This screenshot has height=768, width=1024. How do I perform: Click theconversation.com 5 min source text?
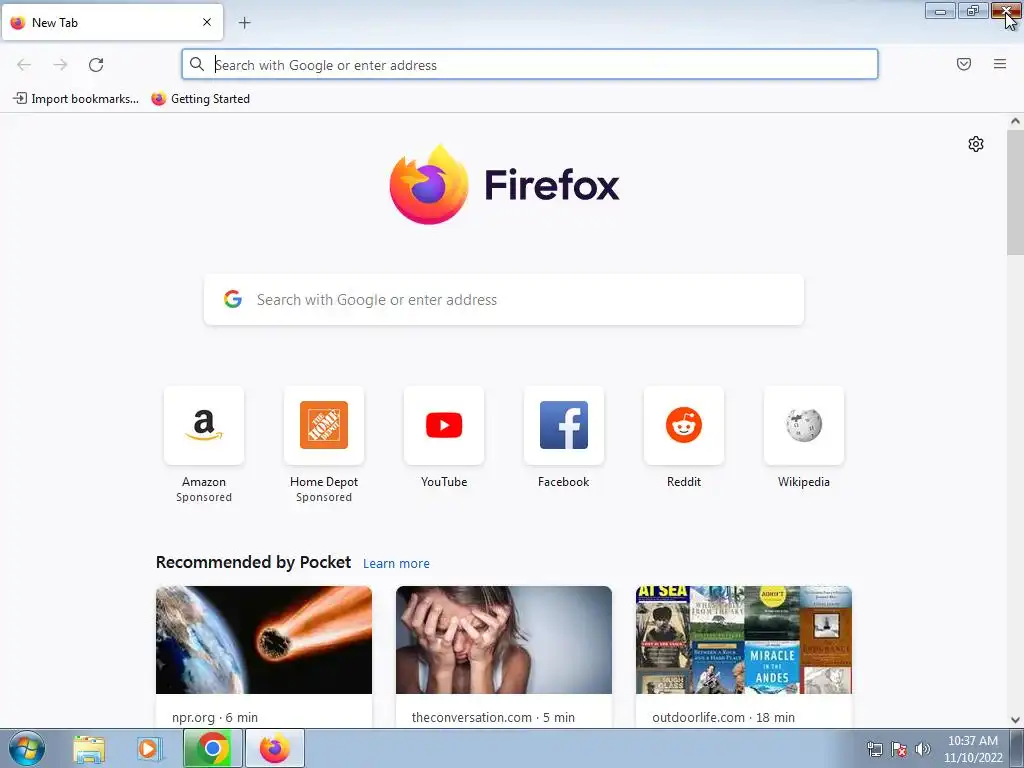[493, 717]
